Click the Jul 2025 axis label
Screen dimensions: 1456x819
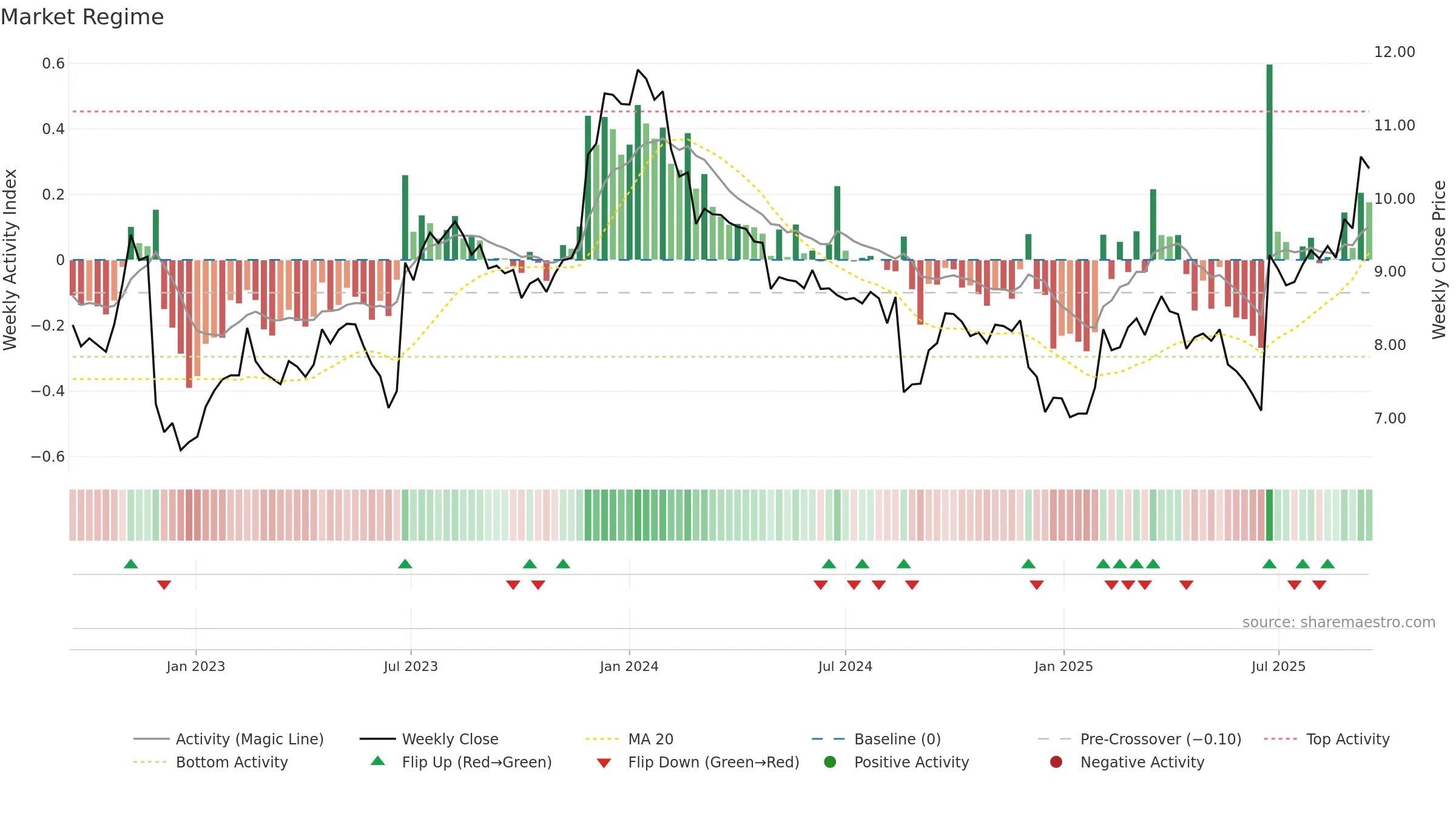[1278, 666]
